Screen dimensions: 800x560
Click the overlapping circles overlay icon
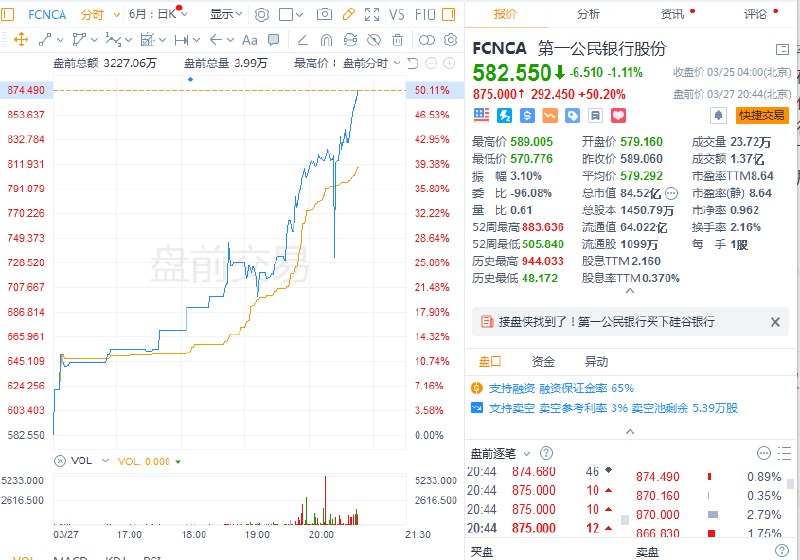click(x=427, y=40)
